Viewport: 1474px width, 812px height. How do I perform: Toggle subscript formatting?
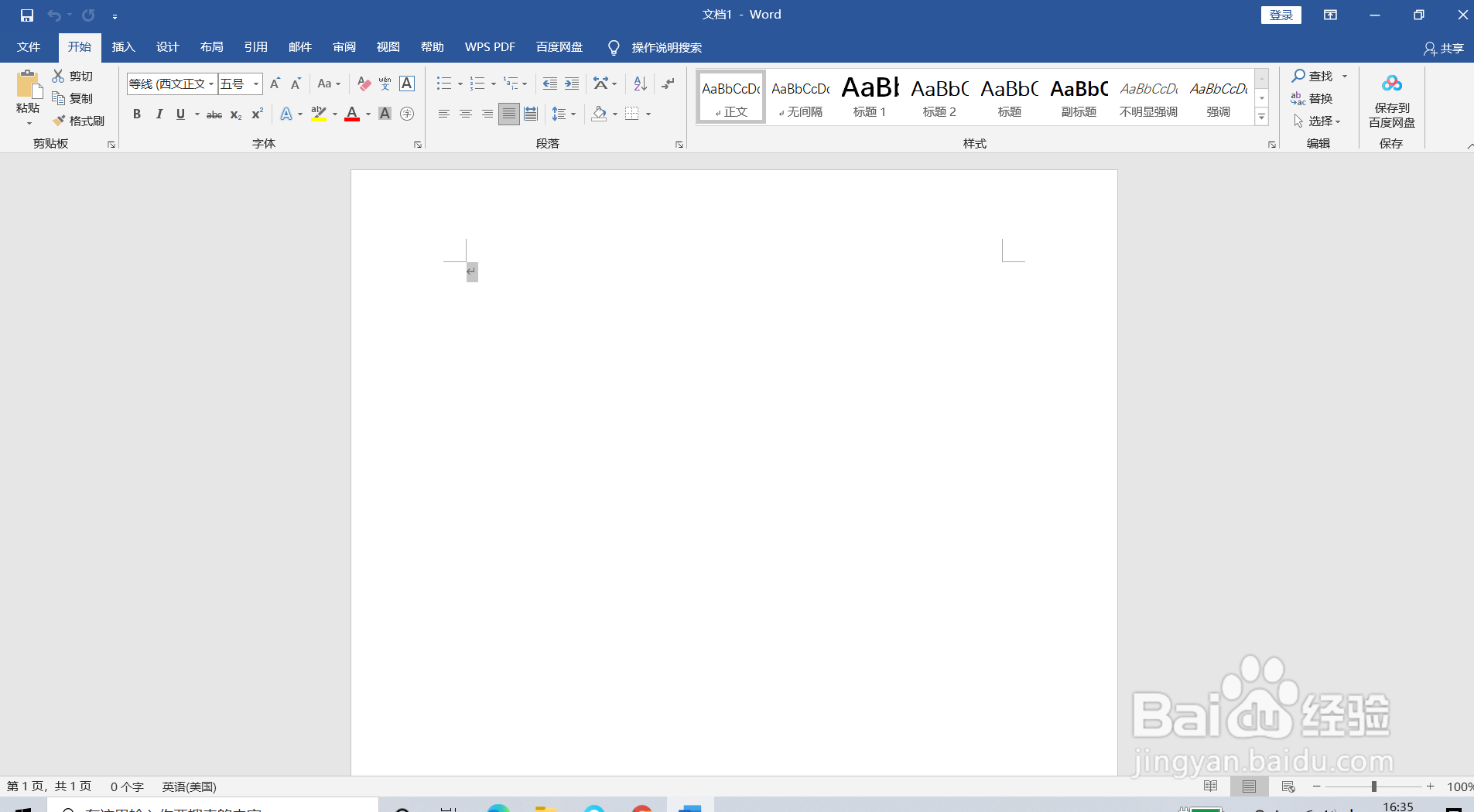pyautogui.click(x=236, y=114)
